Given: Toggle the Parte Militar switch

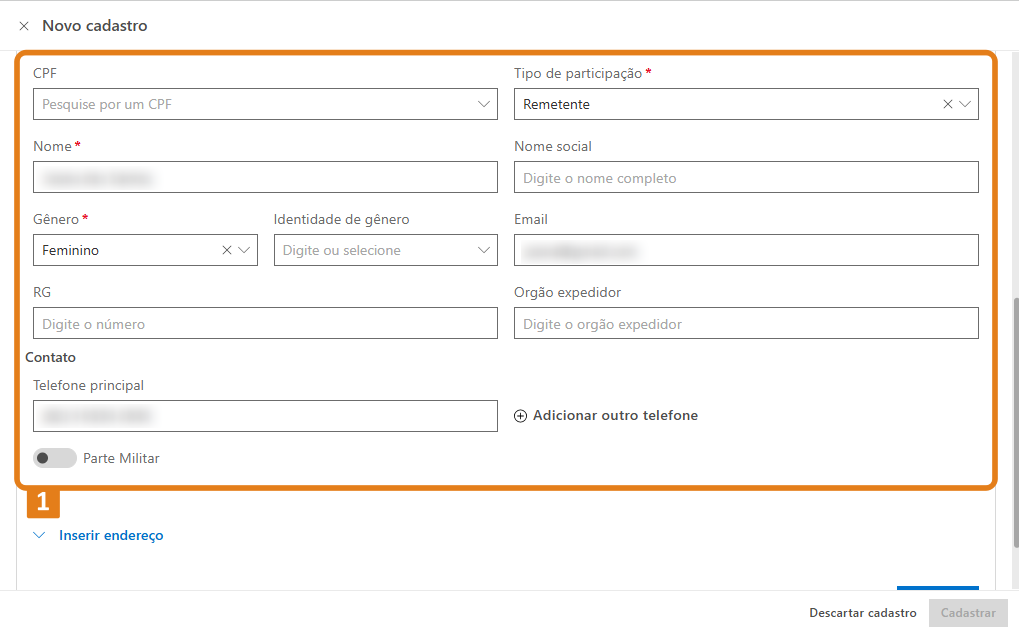Looking at the screenshot, I should (55, 458).
